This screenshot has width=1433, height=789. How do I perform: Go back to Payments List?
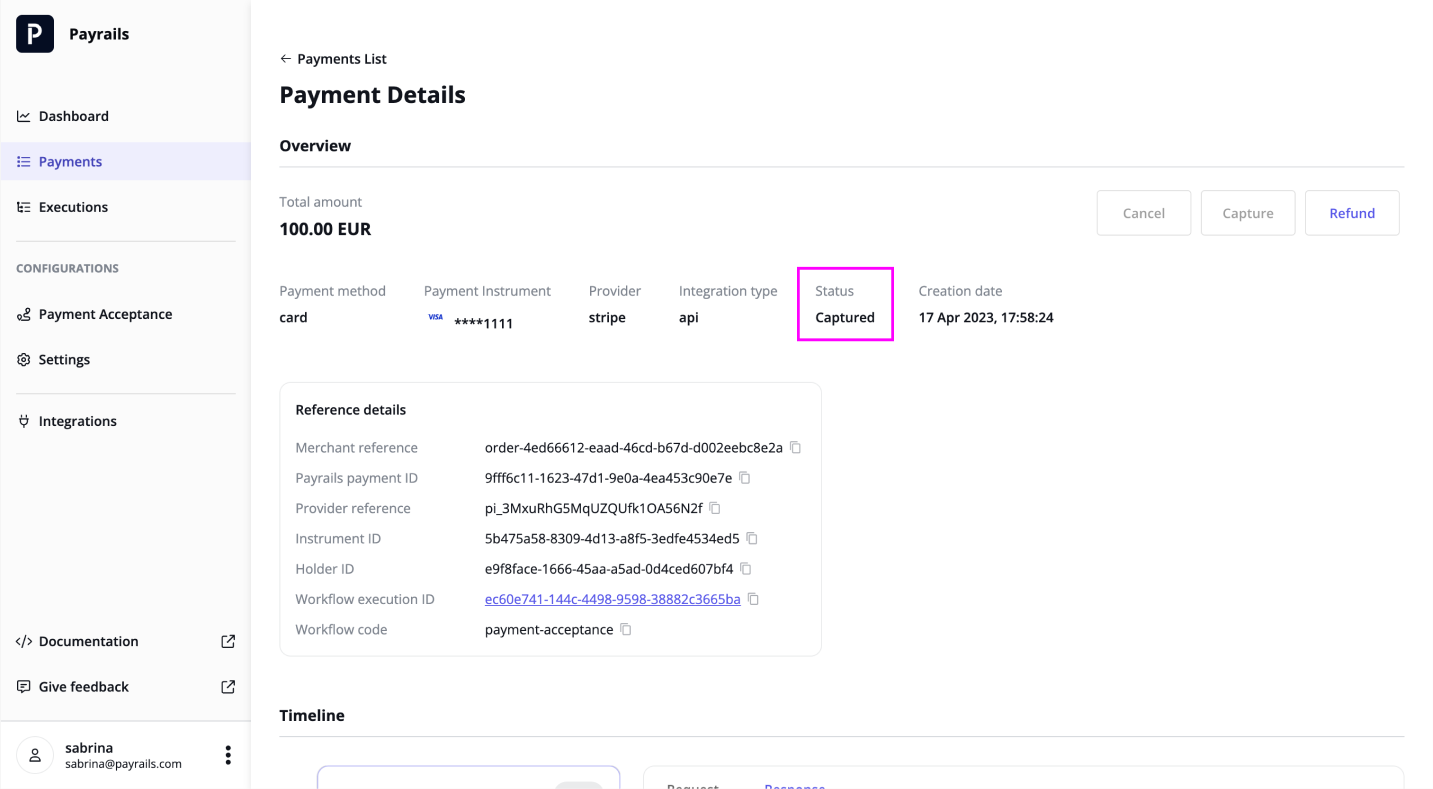[x=333, y=59]
